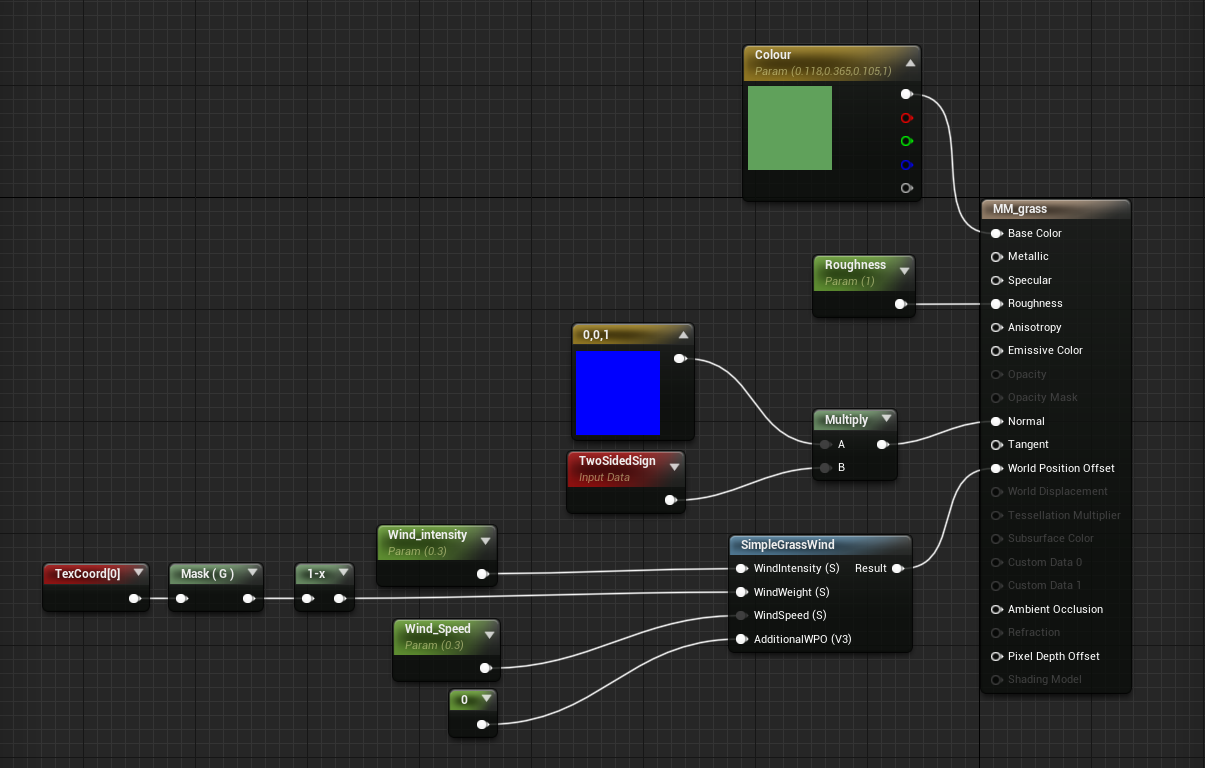
Task: Click the Roughness parameter node output pin
Action: [x=900, y=304]
